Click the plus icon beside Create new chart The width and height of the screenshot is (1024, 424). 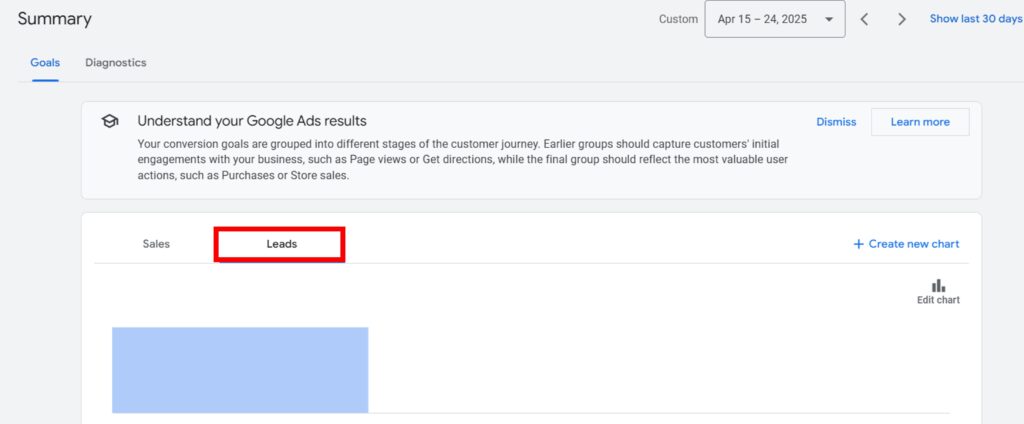[858, 244]
